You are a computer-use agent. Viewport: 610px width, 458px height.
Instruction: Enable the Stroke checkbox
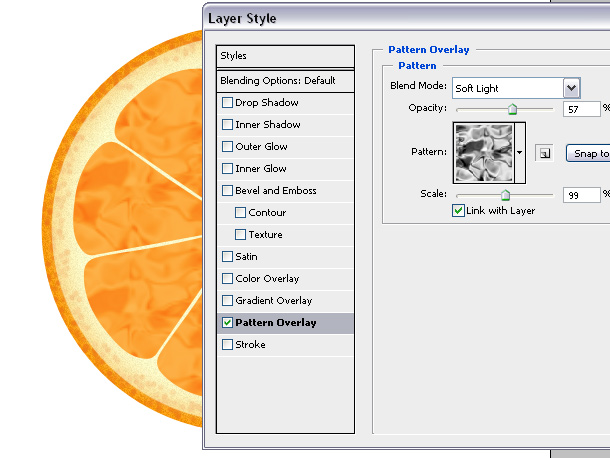[x=228, y=345]
